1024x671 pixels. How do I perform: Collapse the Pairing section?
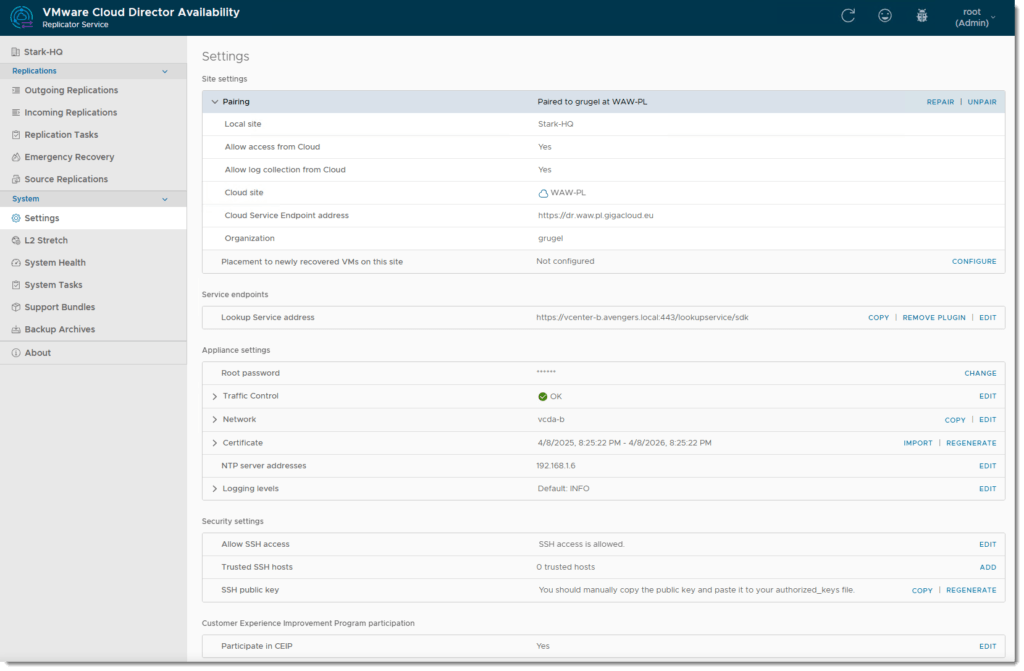[x=214, y=102]
